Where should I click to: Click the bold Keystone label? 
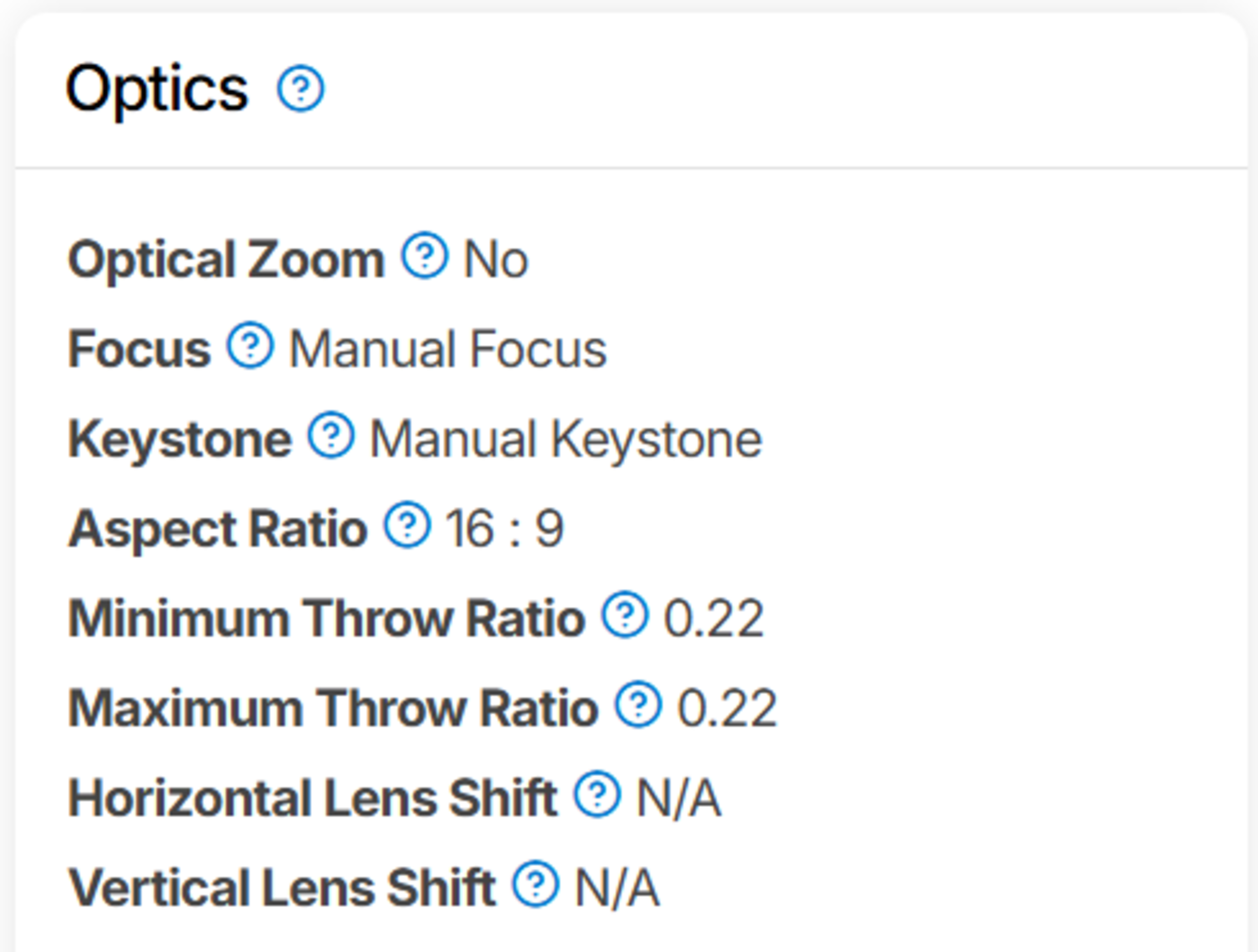[180, 439]
